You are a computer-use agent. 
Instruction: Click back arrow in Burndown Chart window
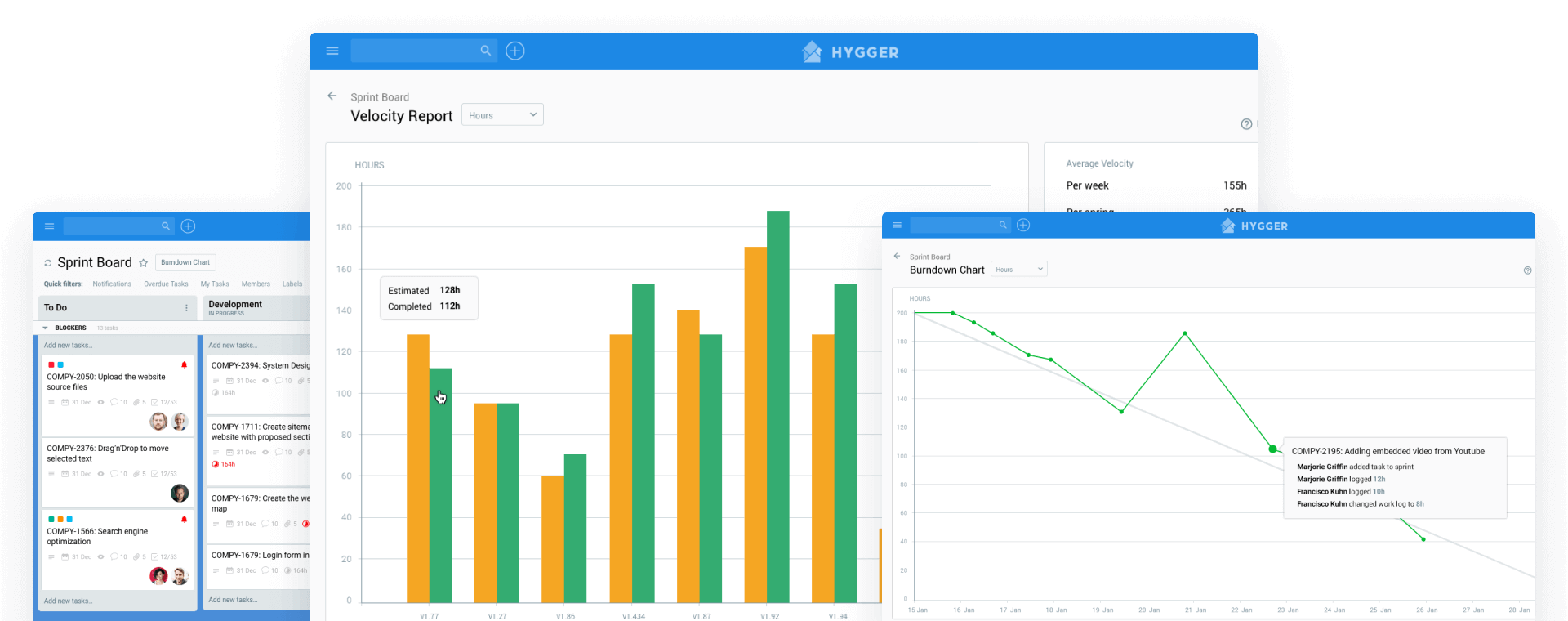coord(897,256)
